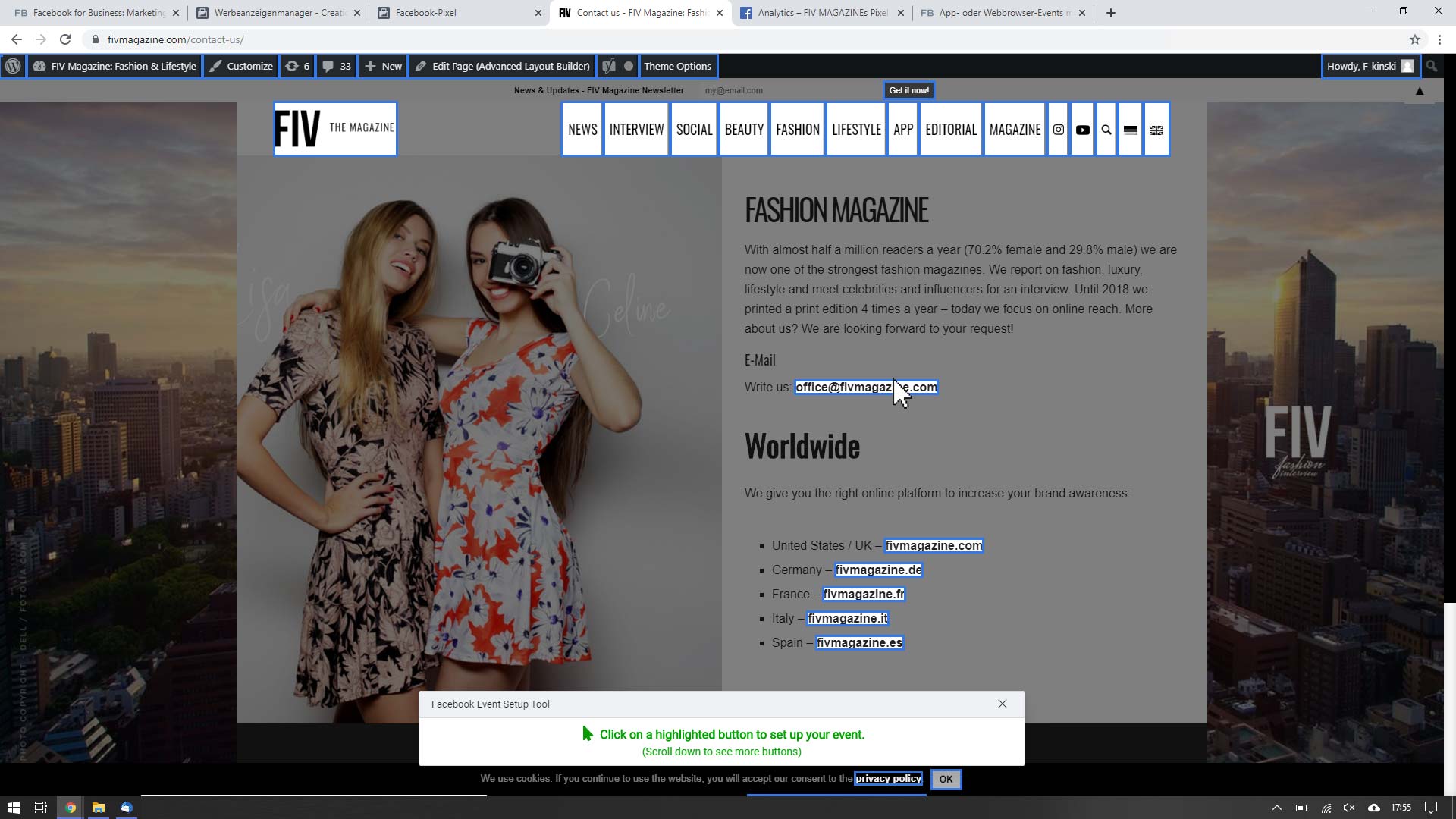The width and height of the screenshot is (1456, 819).
Task: Open the Instagram icon in site navigation
Action: [1058, 130]
